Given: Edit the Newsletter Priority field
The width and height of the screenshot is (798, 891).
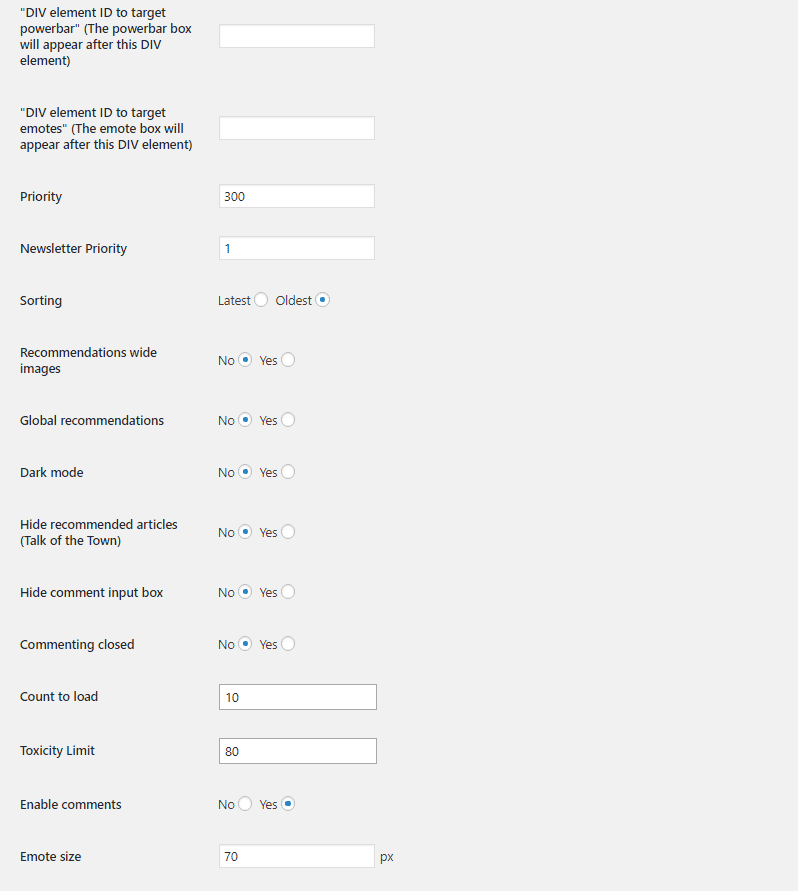Looking at the screenshot, I should coord(296,248).
